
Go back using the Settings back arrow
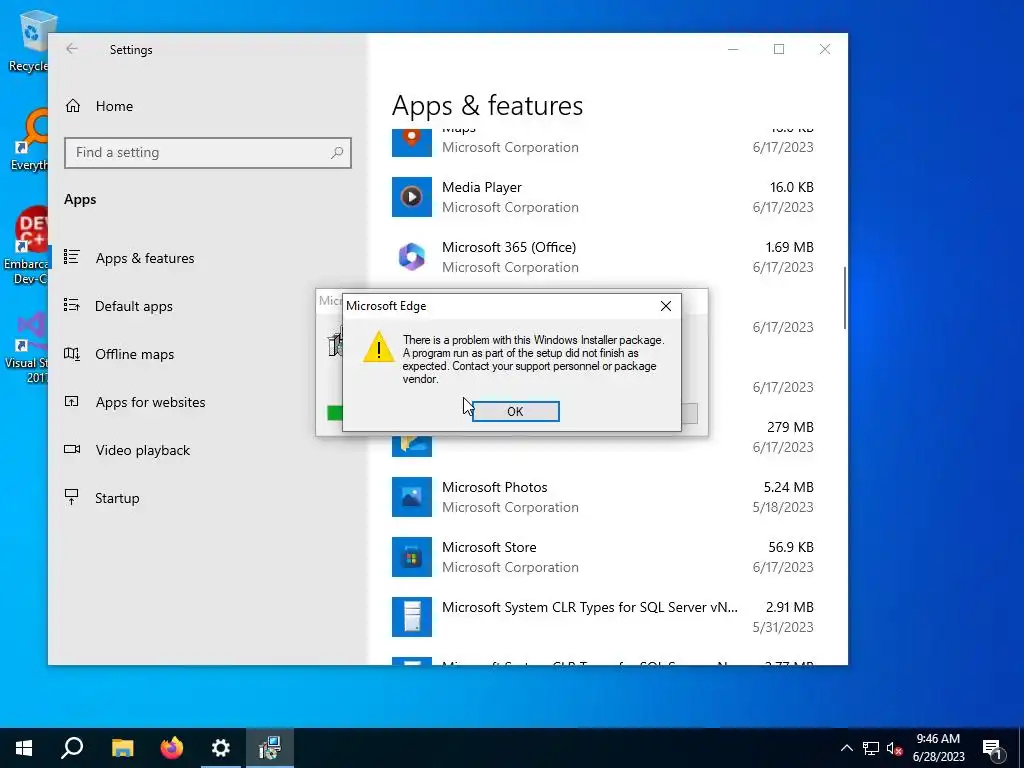[72, 49]
